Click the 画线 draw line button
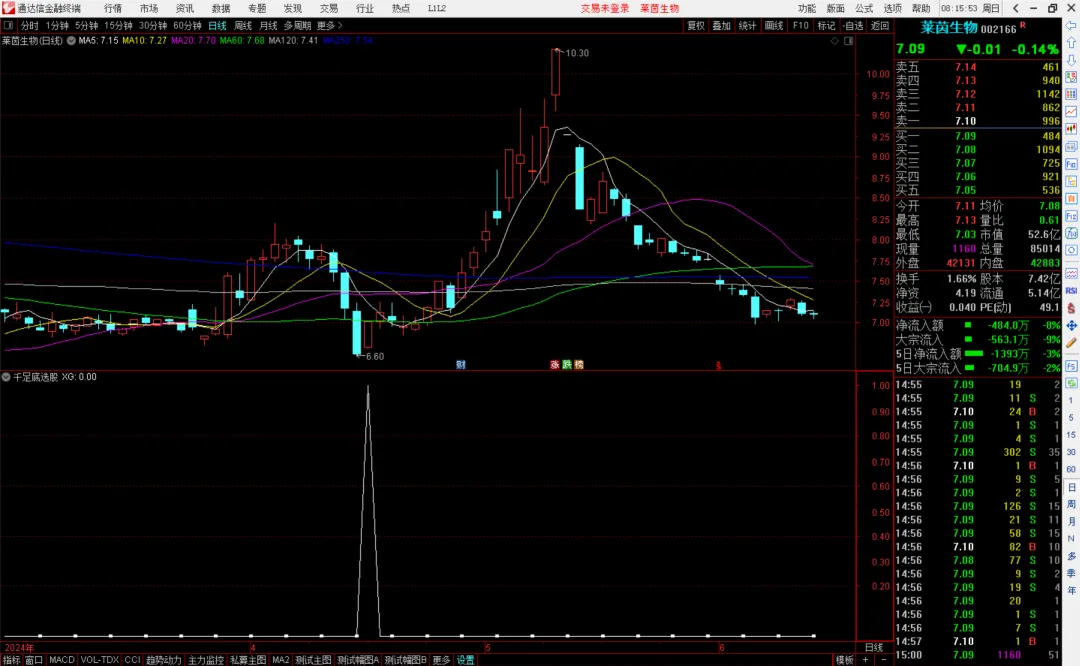Viewport: 1080px width, 666px height. pos(773,25)
